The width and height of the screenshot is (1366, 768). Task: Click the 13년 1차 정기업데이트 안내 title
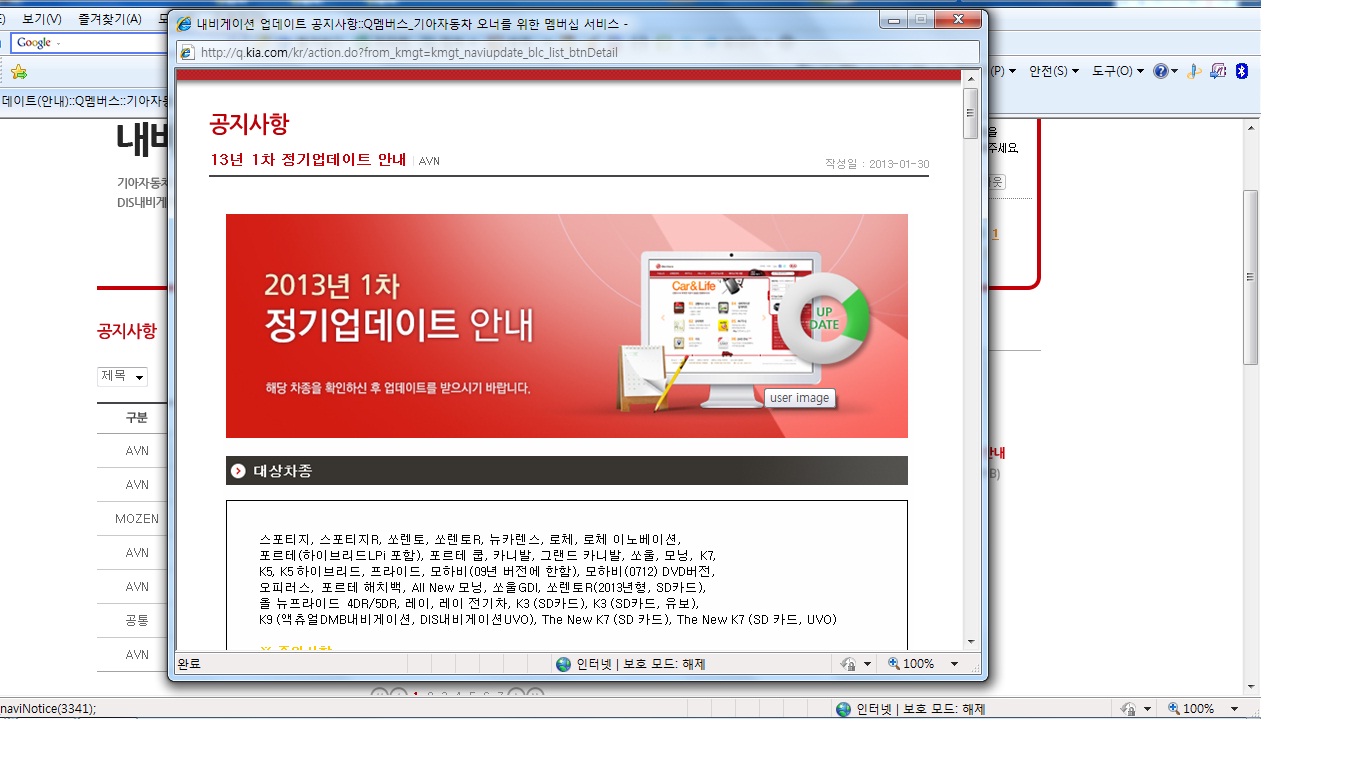click(x=308, y=160)
